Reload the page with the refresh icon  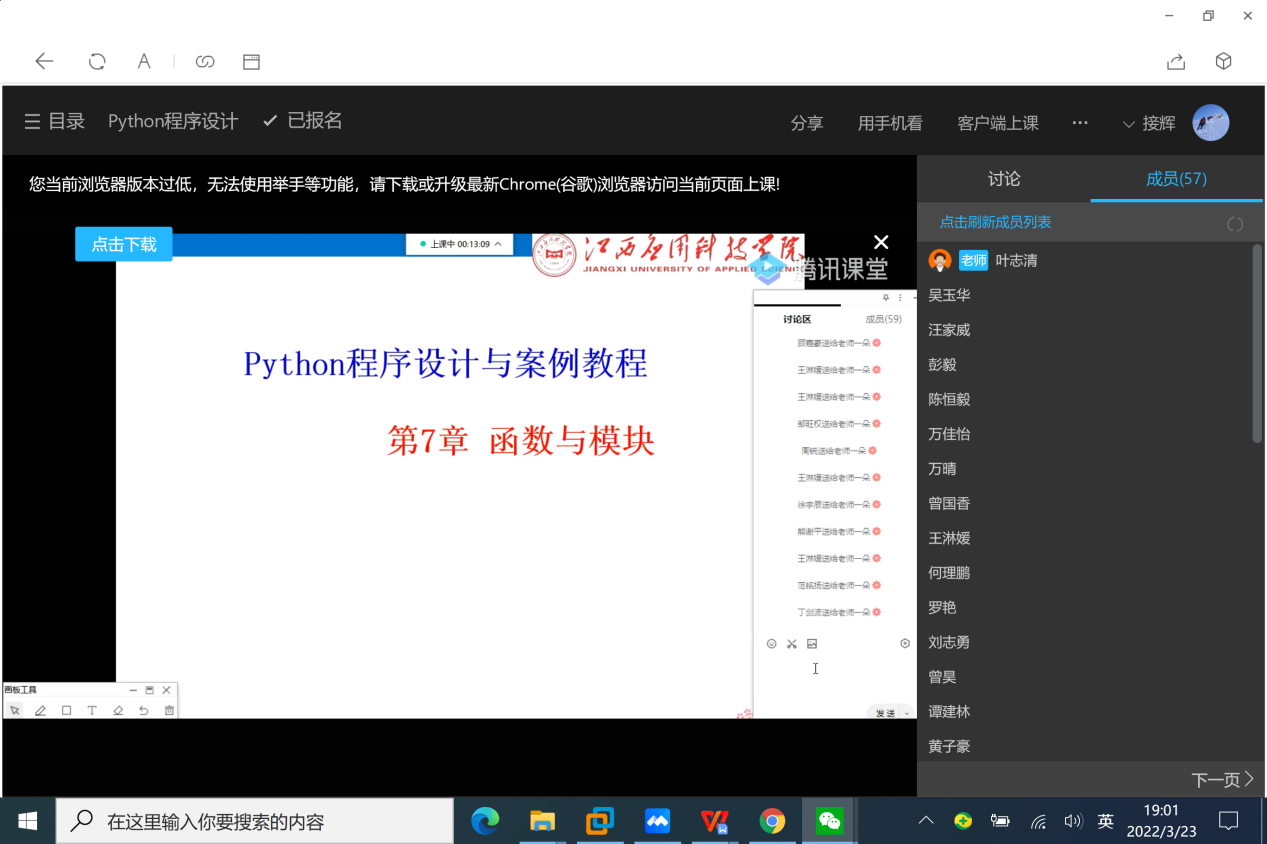(97, 61)
